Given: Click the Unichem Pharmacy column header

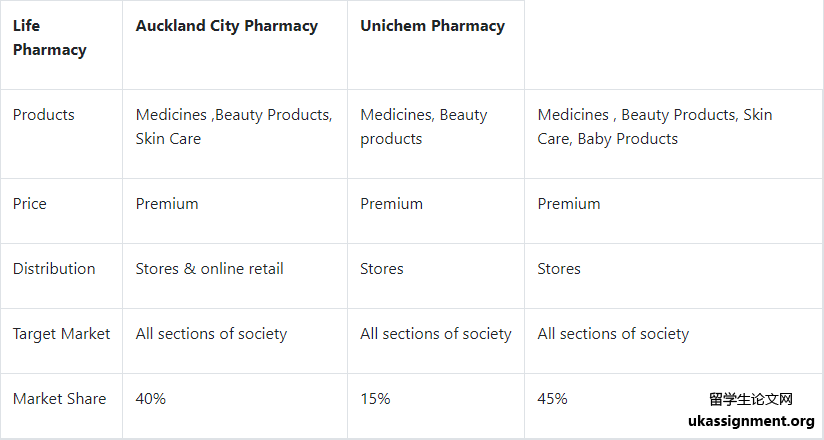Looking at the screenshot, I should (432, 26).
